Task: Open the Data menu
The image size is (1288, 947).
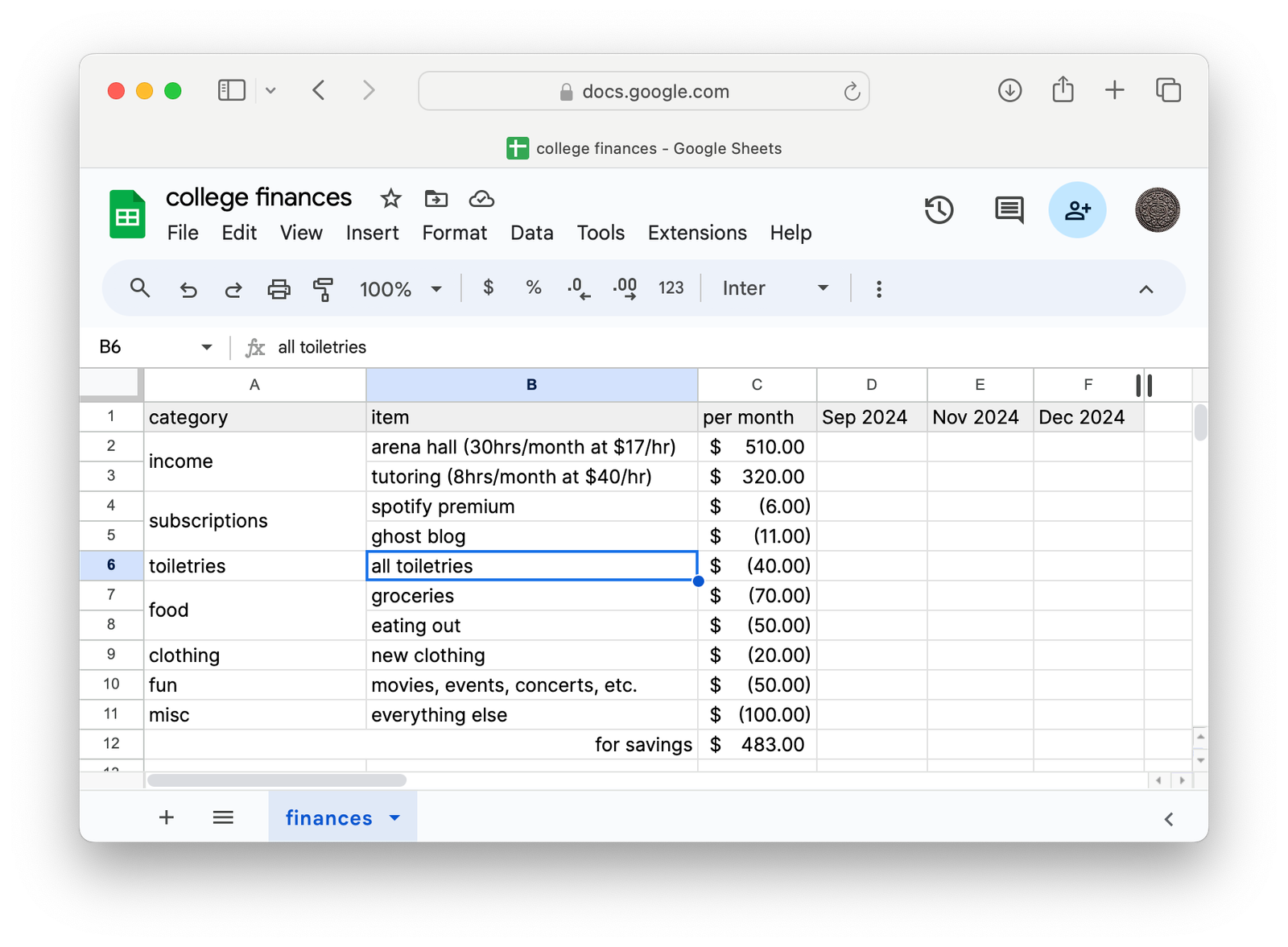Action: [x=532, y=233]
